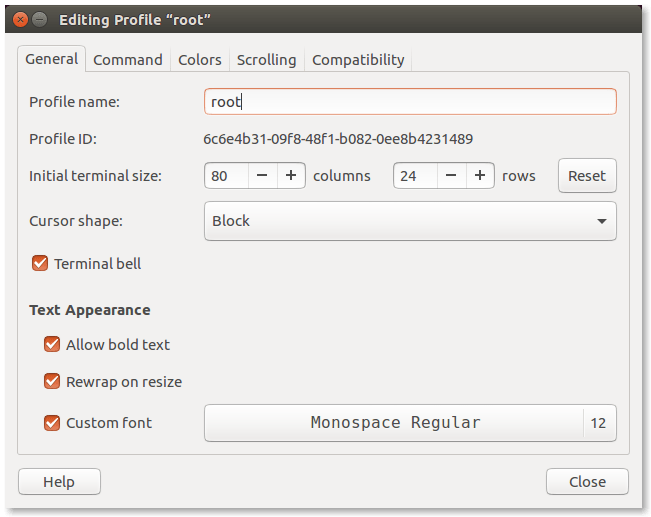Switch to the Scrolling tab
Image resolution: width=651 pixels, height=517 pixels.
point(267,60)
